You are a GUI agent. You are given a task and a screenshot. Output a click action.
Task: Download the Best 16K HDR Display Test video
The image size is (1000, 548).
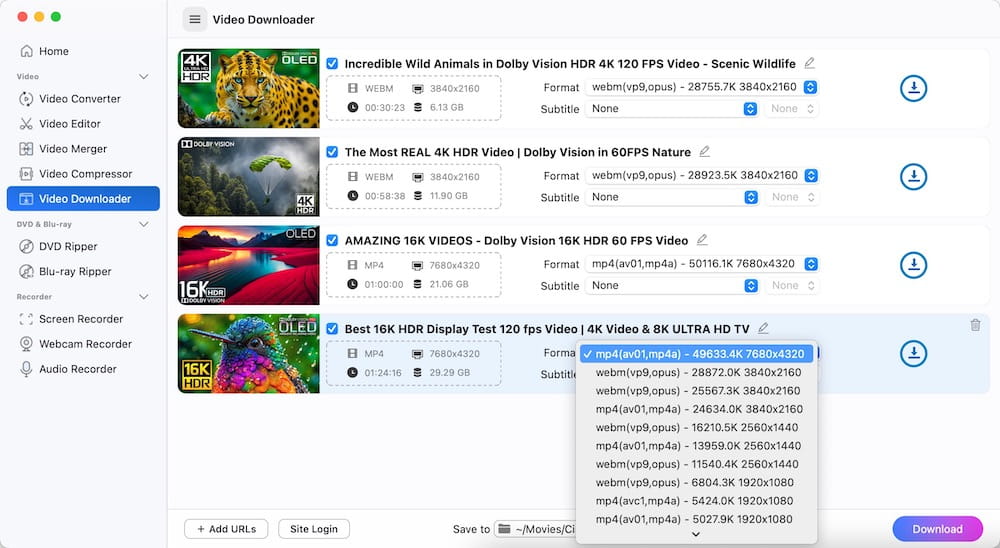[913, 353]
